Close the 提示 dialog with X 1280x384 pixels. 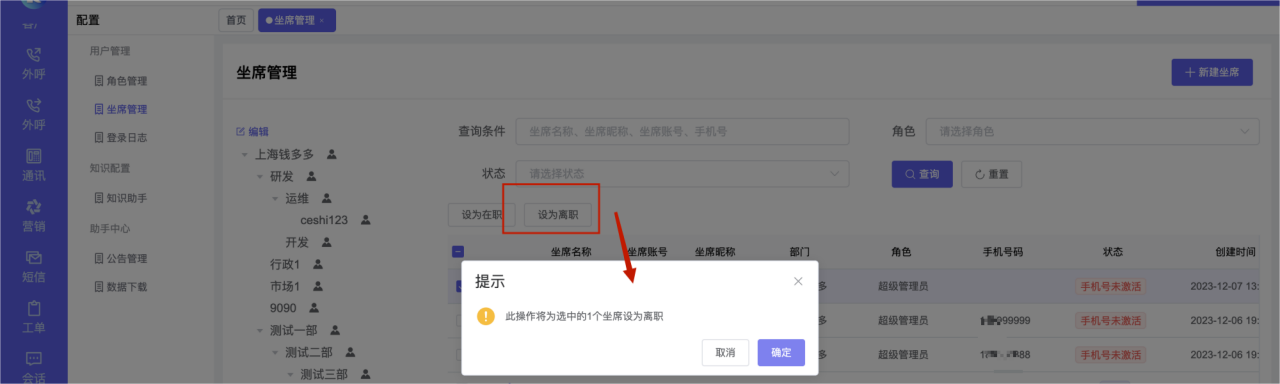pyautogui.click(x=798, y=282)
